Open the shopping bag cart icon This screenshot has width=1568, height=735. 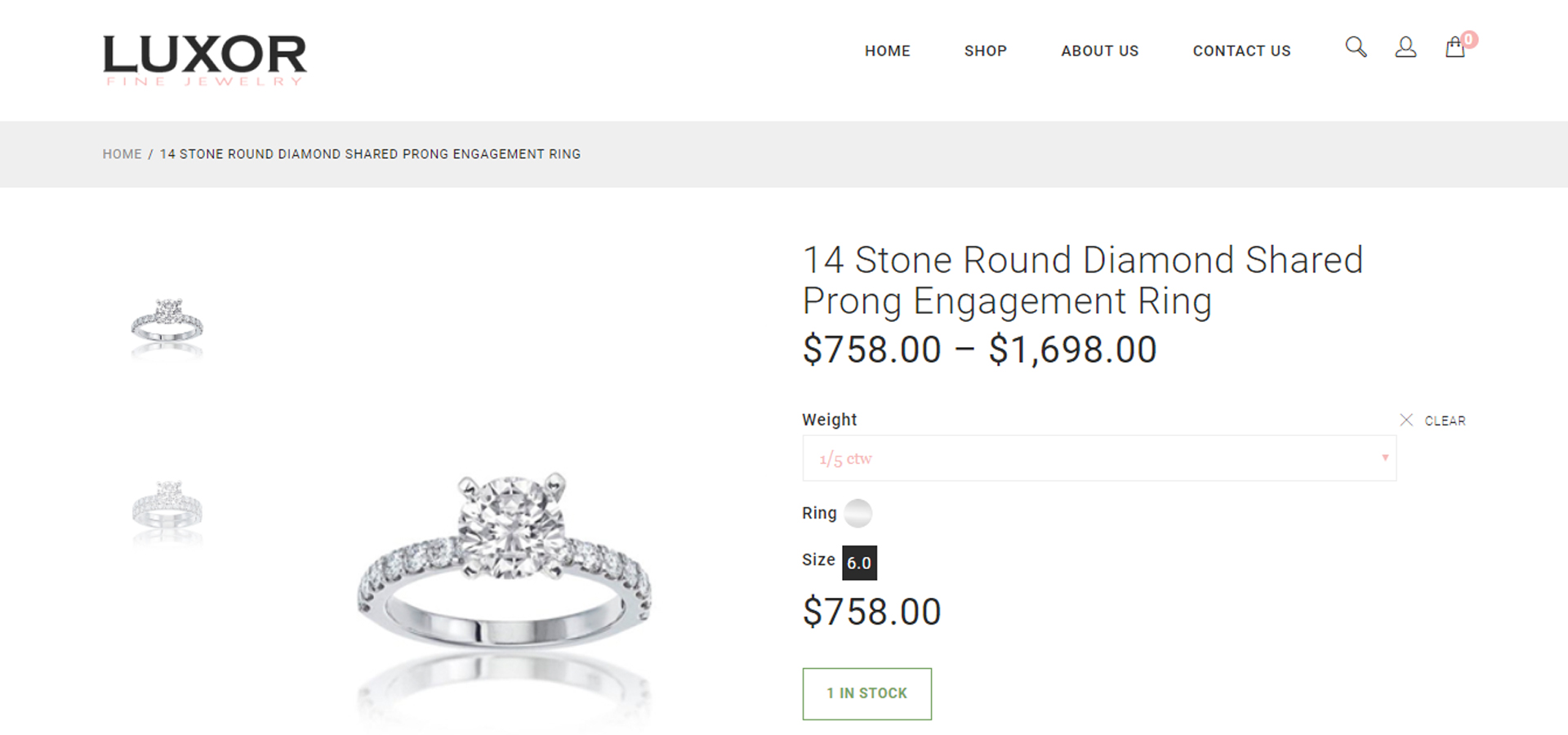[x=1454, y=48]
